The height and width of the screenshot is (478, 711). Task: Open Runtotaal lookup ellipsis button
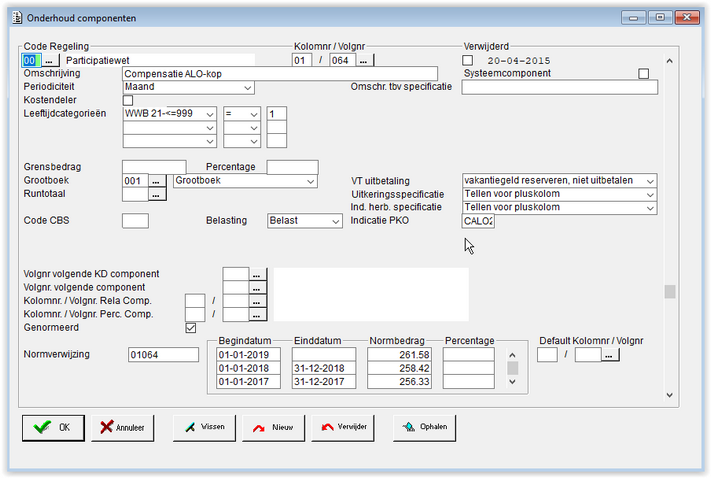tap(156, 195)
